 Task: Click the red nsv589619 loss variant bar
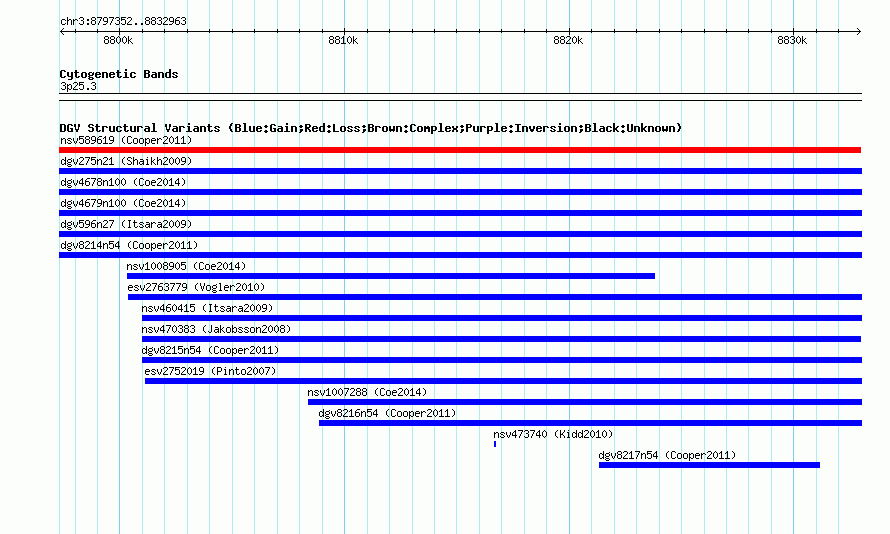click(x=460, y=150)
